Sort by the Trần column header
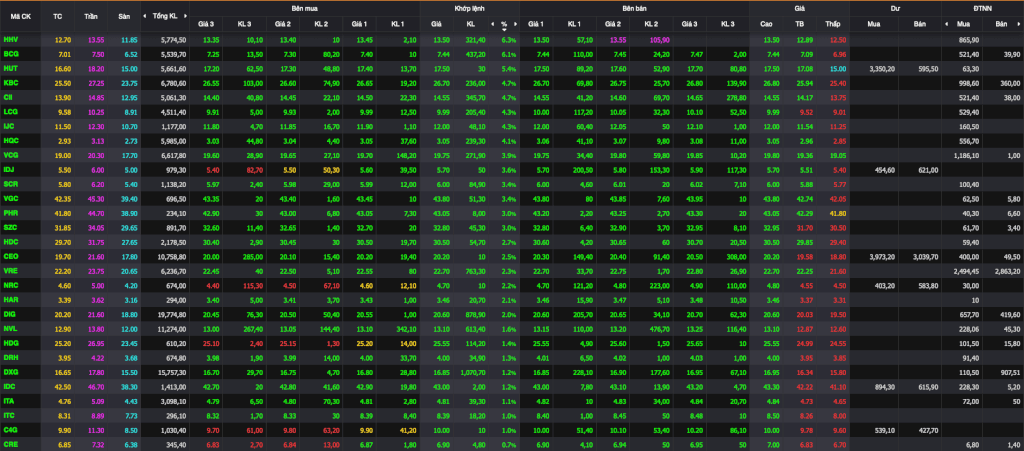This screenshot has width=1024, height=451. pos(91,16)
